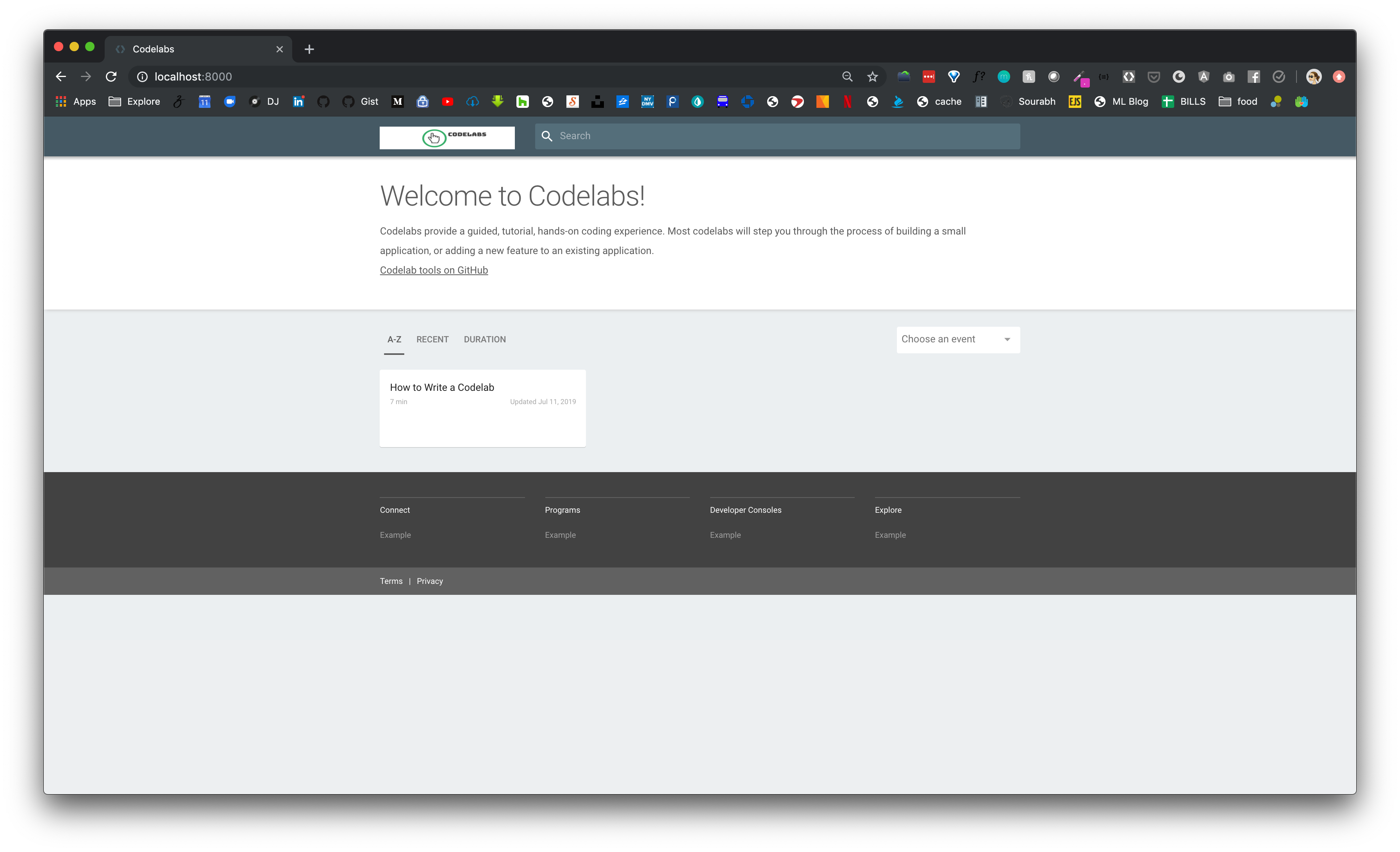Expand the Apps bookmarks menu
The height and width of the screenshot is (852, 1400).
click(x=75, y=101)
